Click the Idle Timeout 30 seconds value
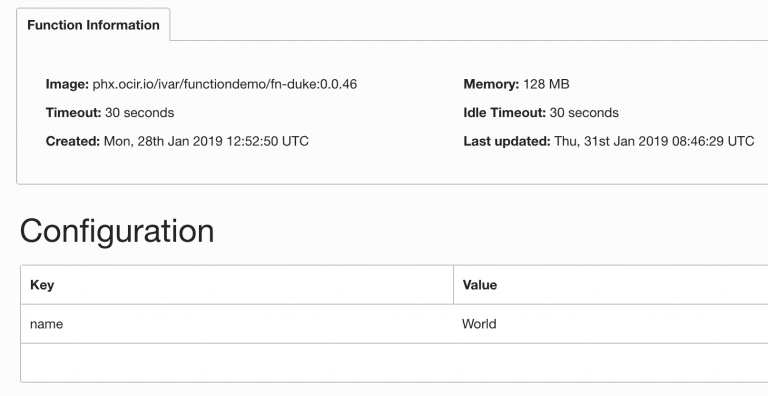Screen dimensions: 768x396 pyautogui.click(x=584, y=113)
